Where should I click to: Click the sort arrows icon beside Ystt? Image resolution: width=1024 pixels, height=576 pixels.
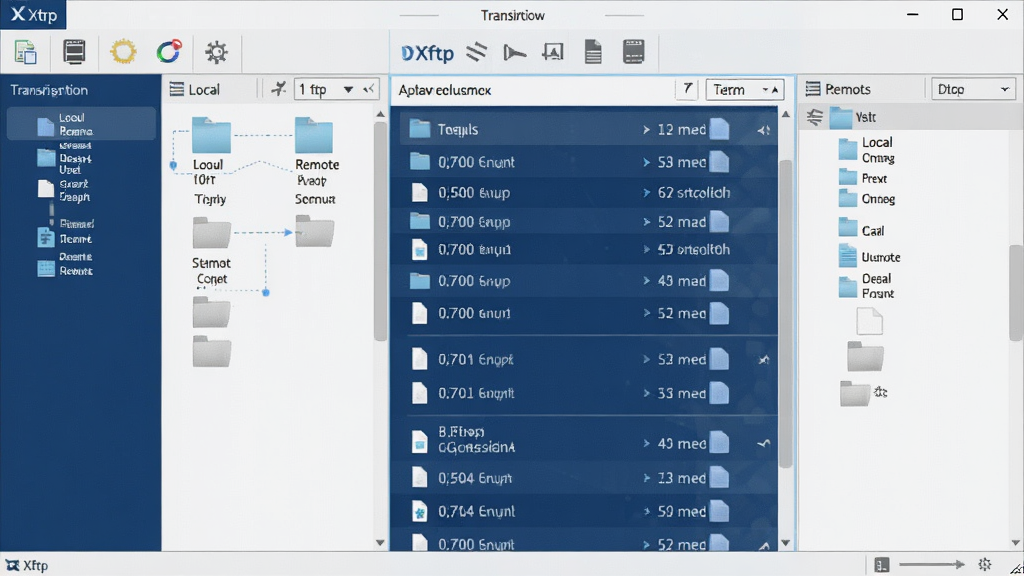(x=814, y=117)
